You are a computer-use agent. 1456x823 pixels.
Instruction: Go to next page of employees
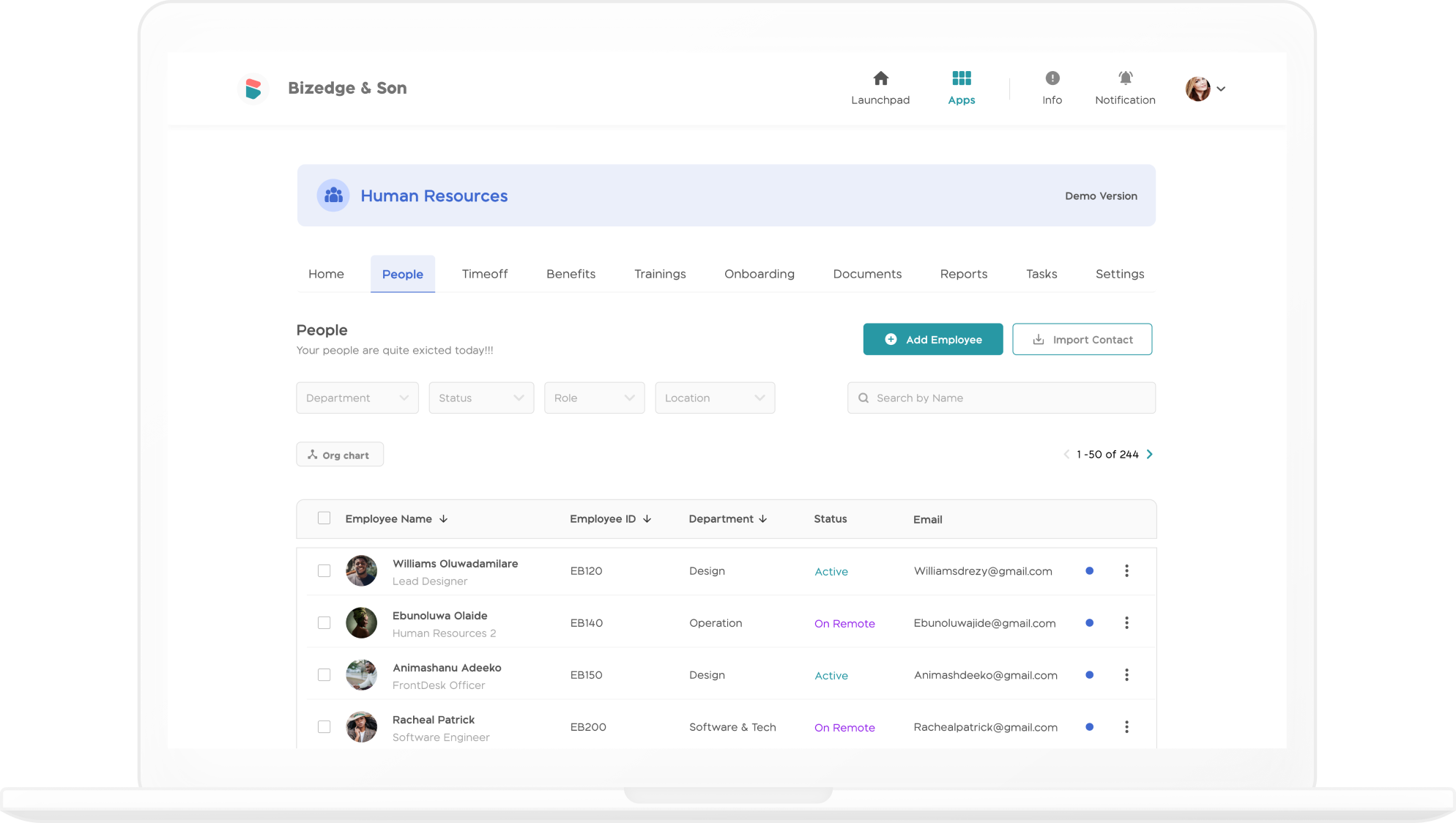[x=1149, y=454]
